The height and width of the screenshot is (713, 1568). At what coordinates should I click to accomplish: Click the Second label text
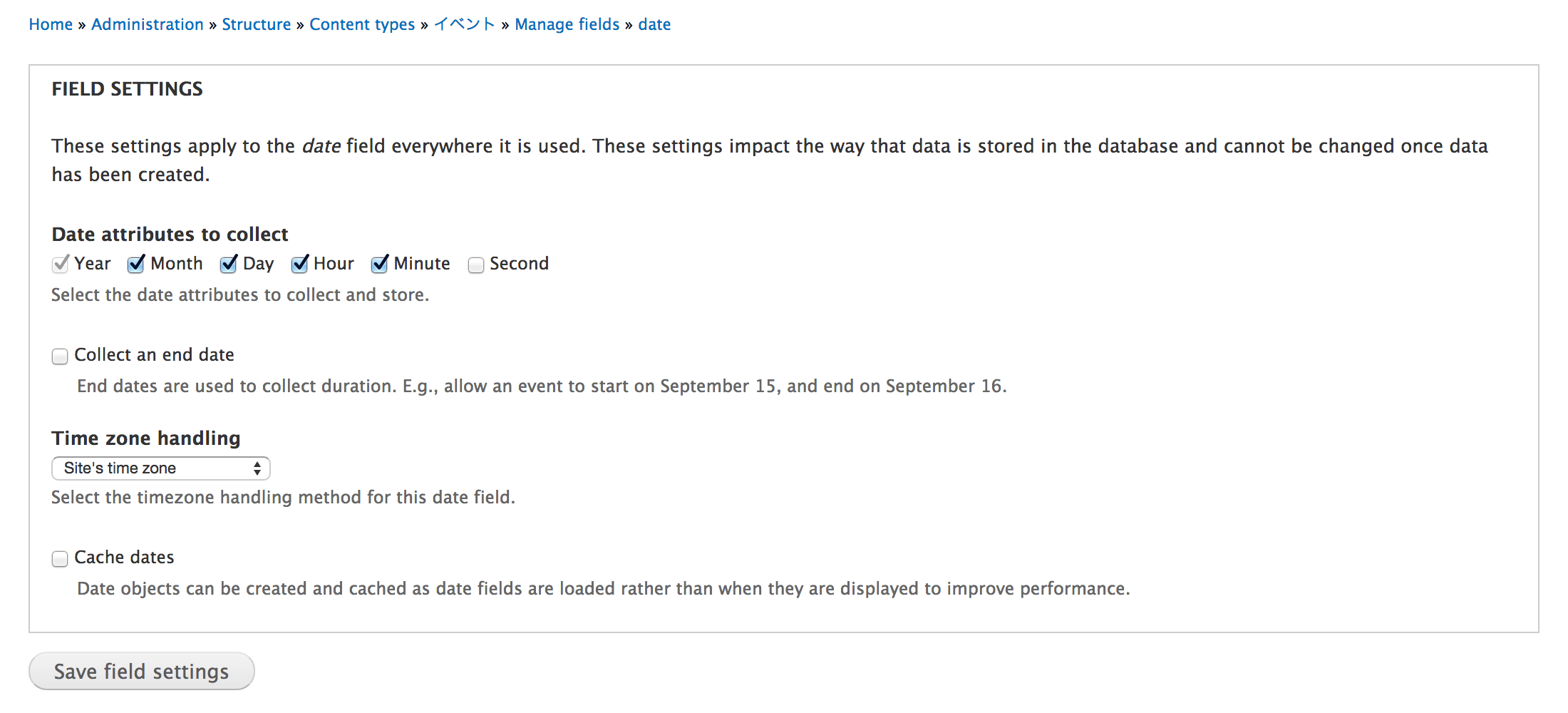(x=519, y=264)
